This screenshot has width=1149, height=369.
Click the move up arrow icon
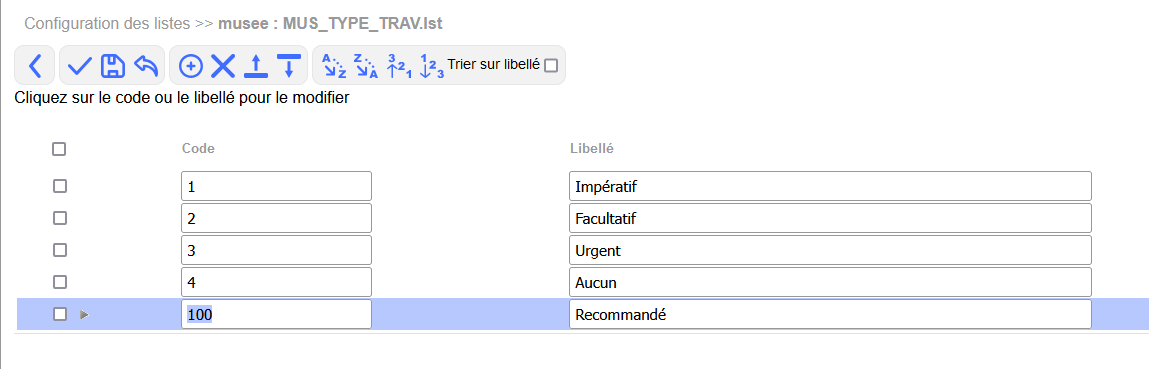[256, 66]
